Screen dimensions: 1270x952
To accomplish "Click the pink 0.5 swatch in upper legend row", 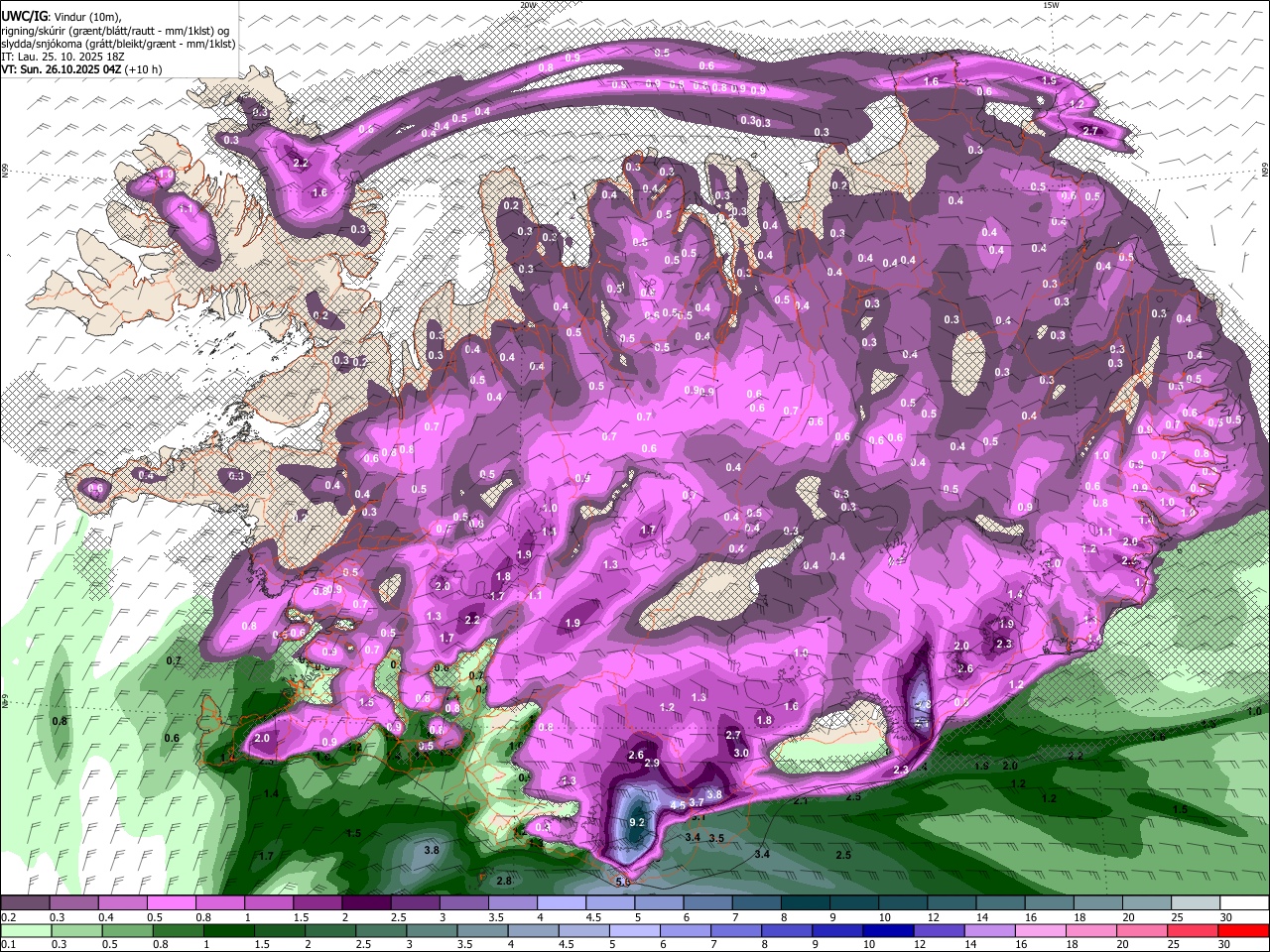I will pos(171,903).
